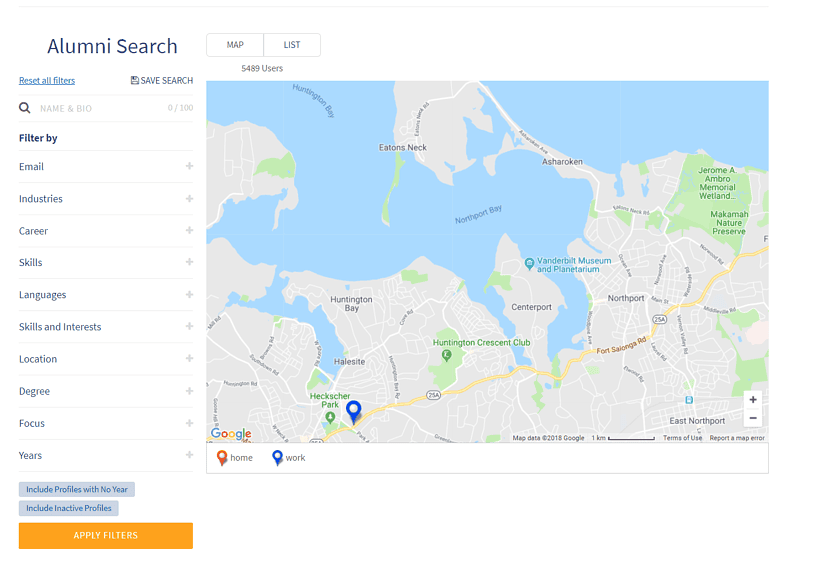This screenshot has height=563, width=833.
Task: Expand the Skills filter plus
Action: pyautogui.click(x=189, y=262)
